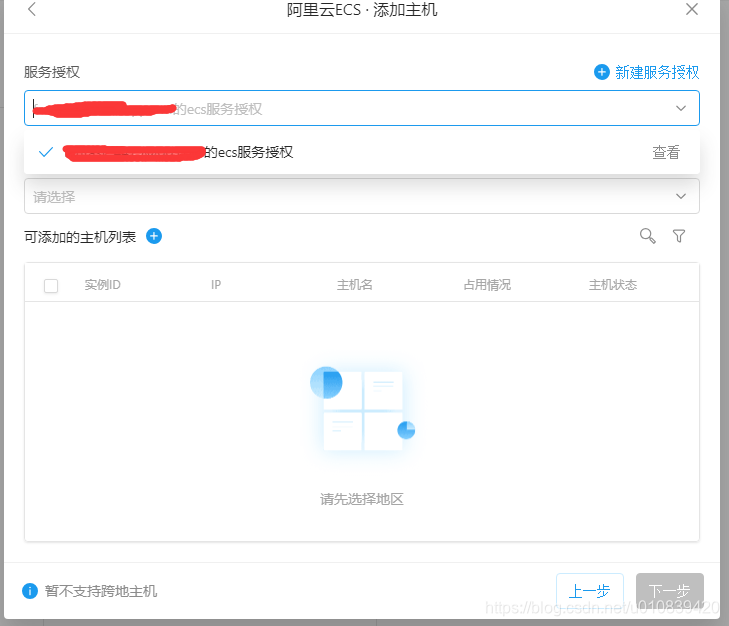Click the 可添加的主机列表 heading
This screenshot has width=729, height=626.
tap(80, 237)
